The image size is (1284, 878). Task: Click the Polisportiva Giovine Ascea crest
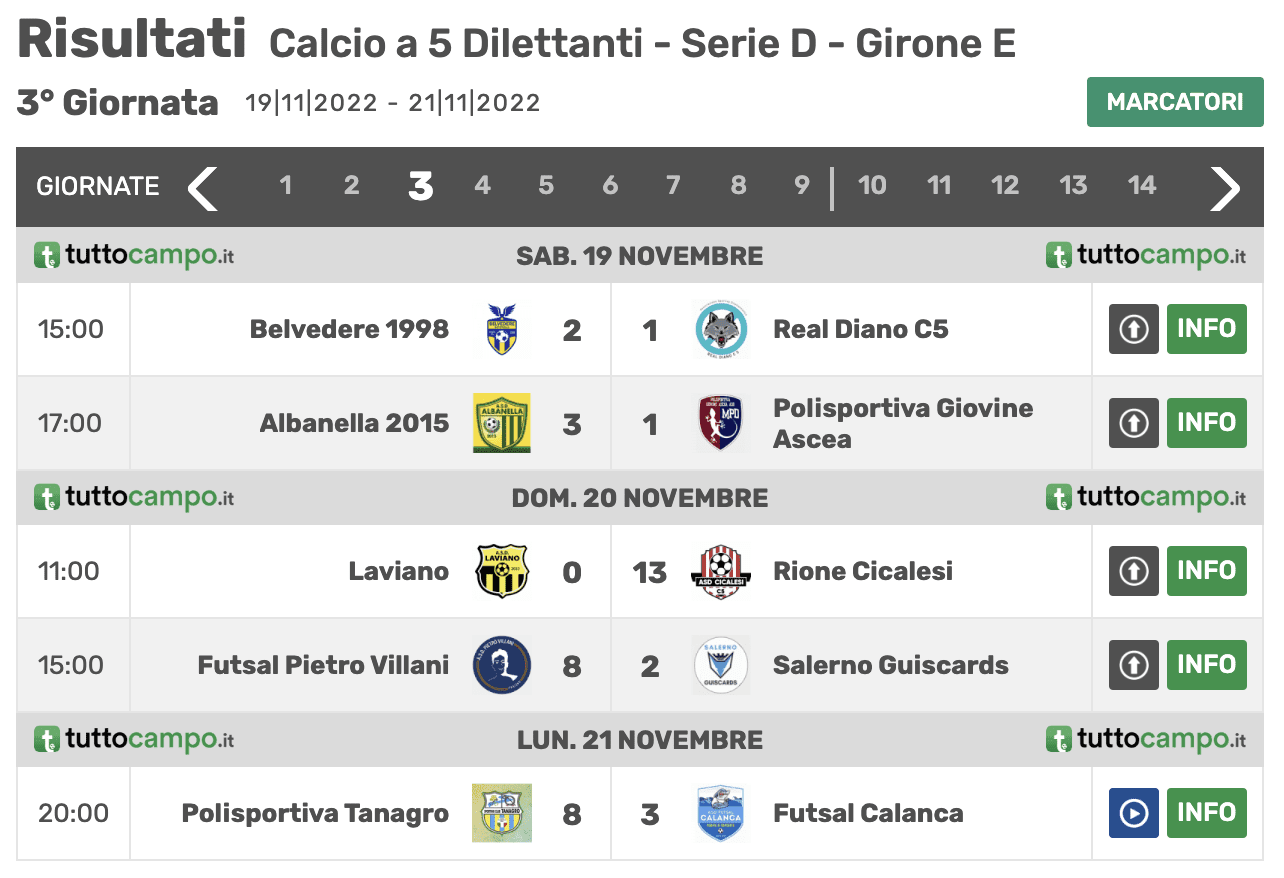(x=721, y=423)
